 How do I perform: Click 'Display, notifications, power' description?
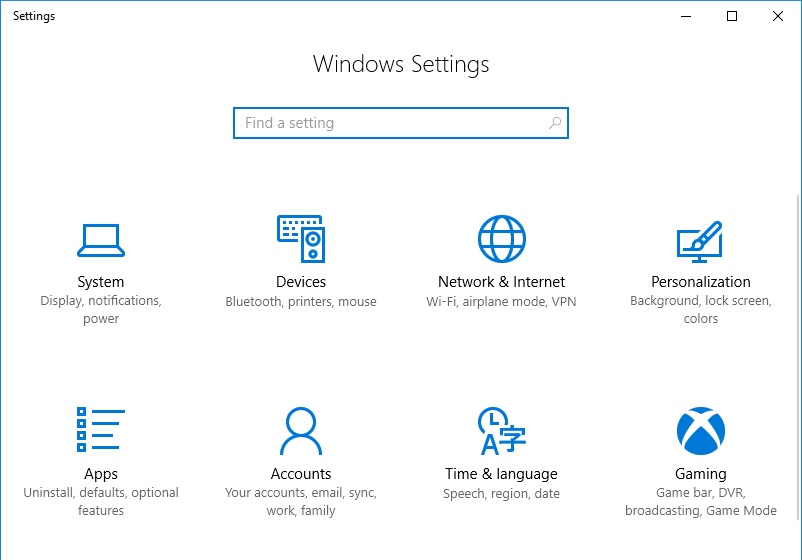point(101,309)
